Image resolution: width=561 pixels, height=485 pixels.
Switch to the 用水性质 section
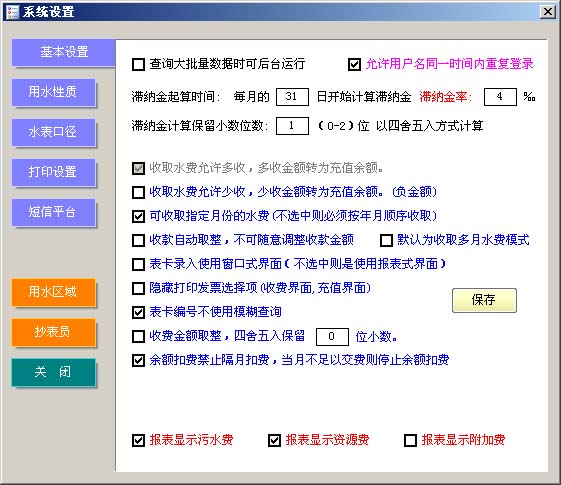(54, 92)
